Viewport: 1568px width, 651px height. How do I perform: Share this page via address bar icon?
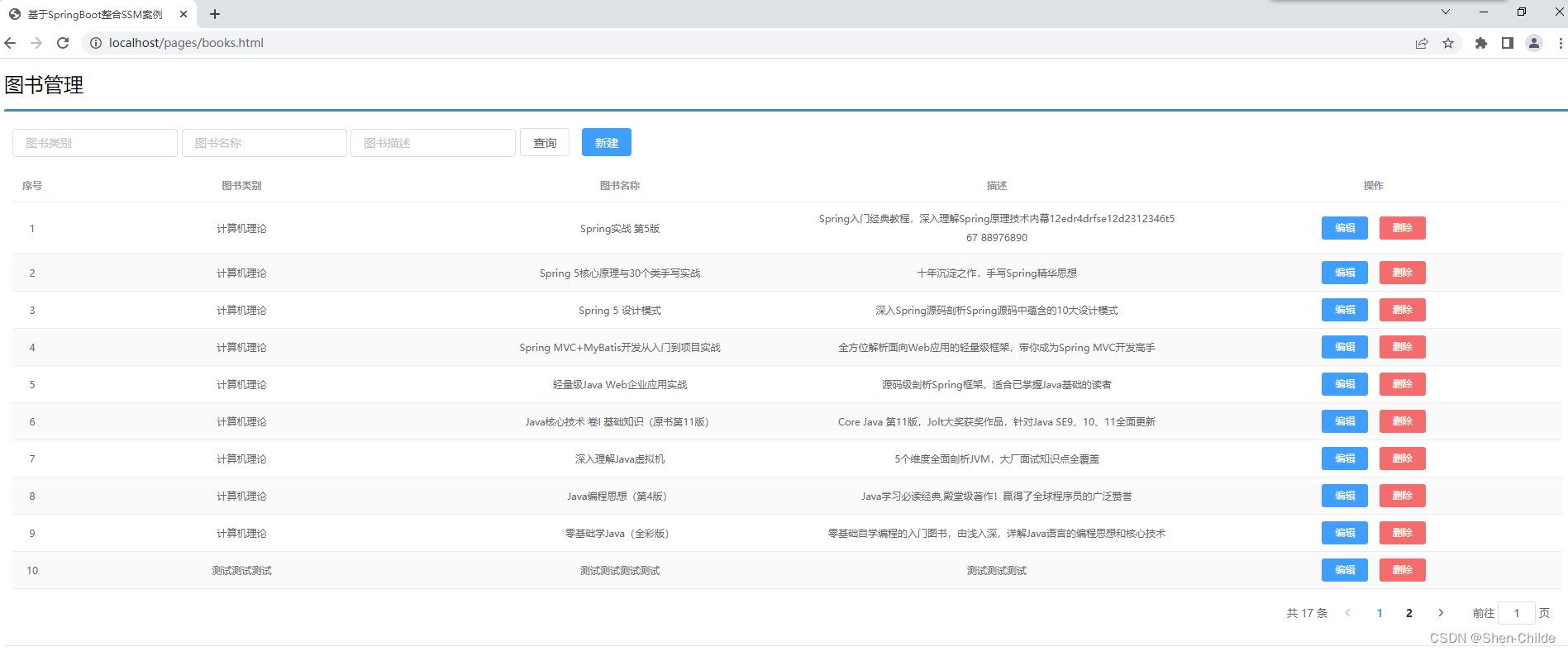click(1422, 43)
